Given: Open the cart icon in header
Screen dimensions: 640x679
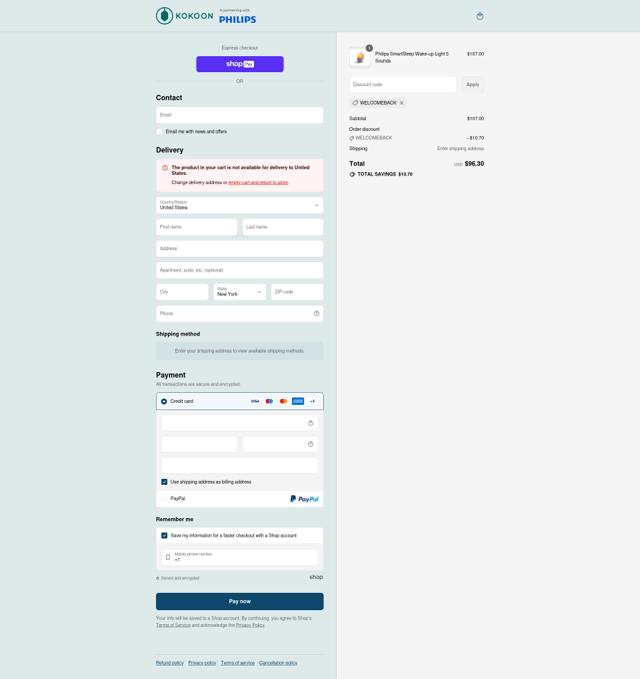Looking at the screenshot, I should [480, 16].
